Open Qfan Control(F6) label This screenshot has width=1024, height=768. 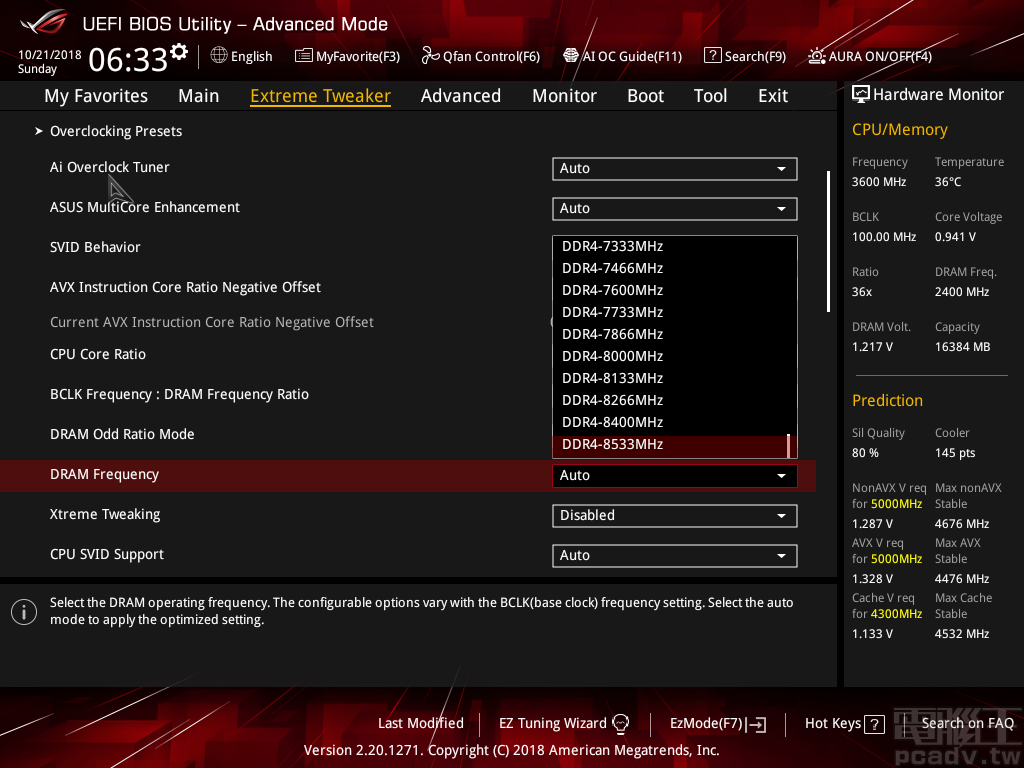point(491,56)
